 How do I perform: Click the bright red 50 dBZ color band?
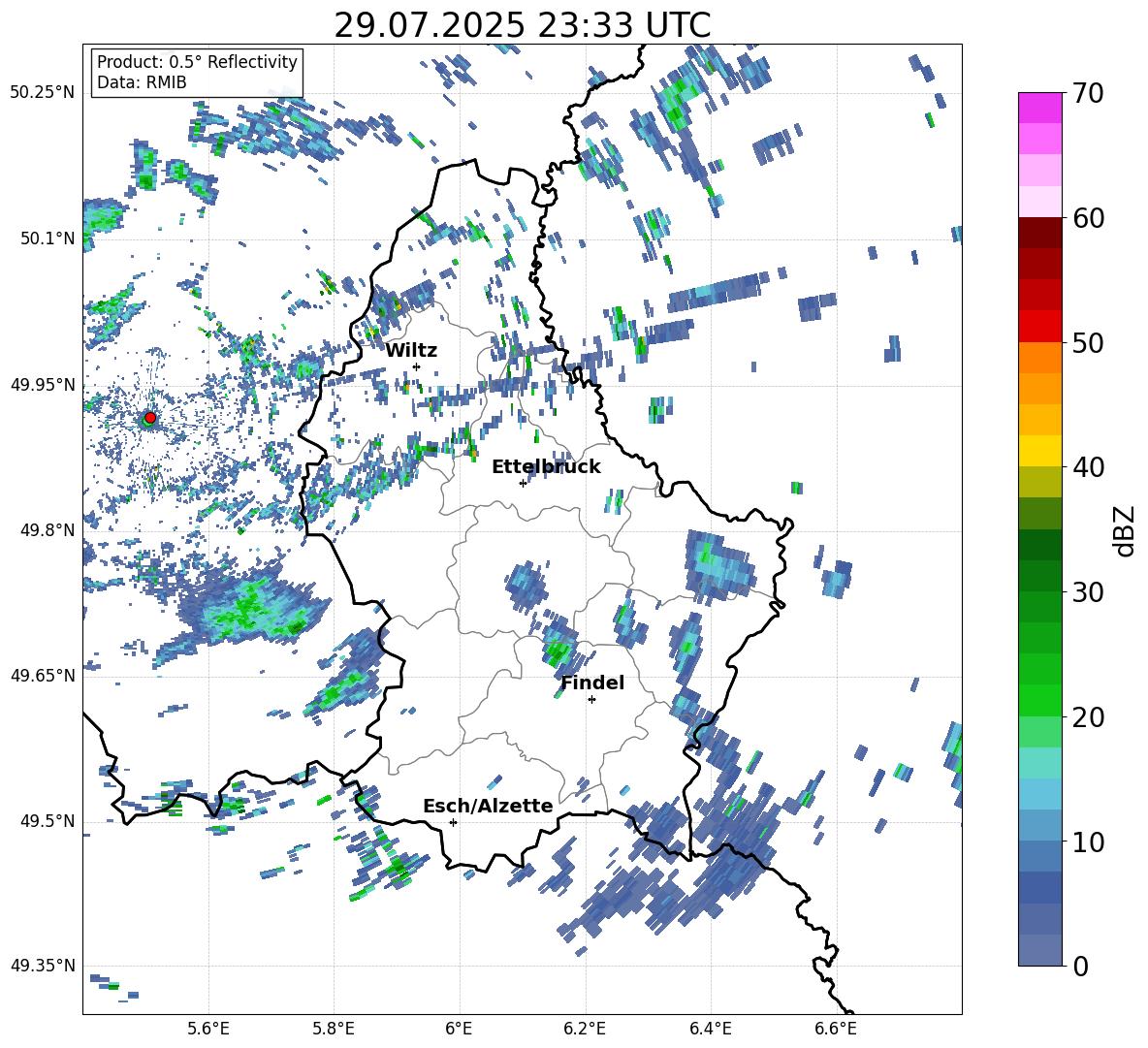click(1039, 327)
